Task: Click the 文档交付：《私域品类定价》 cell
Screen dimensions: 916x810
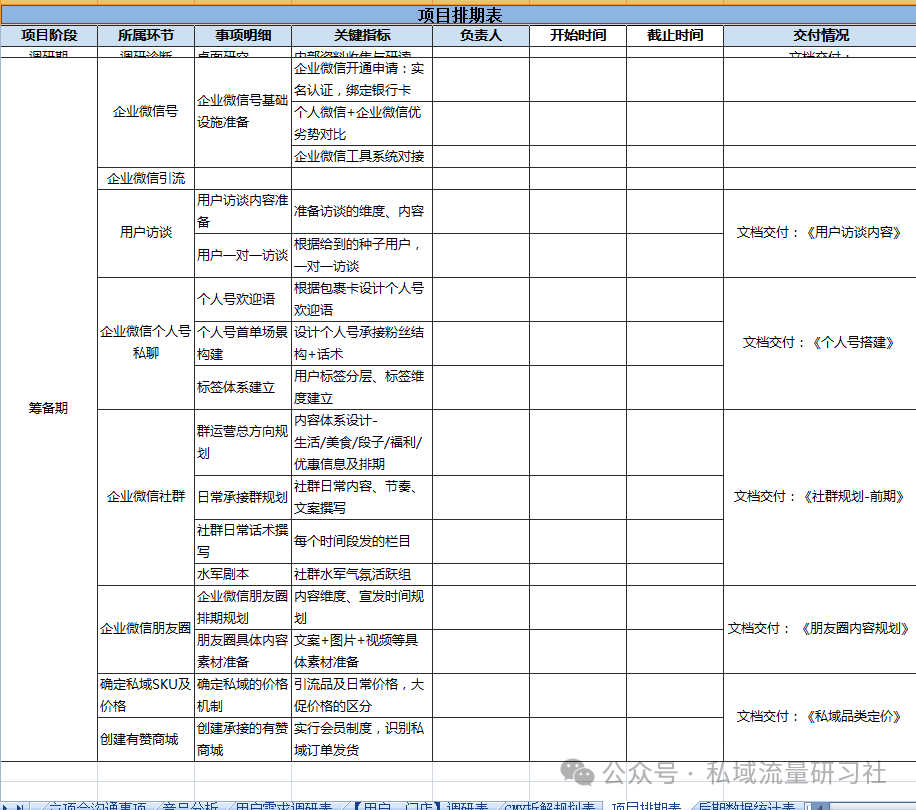Action: point(820,717)
